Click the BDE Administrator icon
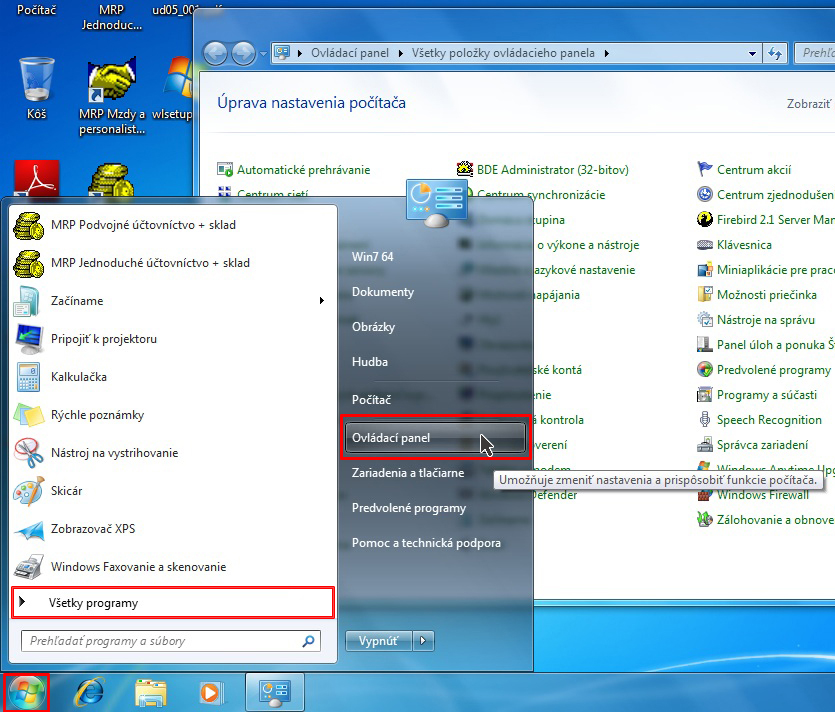 click(465, 169)
